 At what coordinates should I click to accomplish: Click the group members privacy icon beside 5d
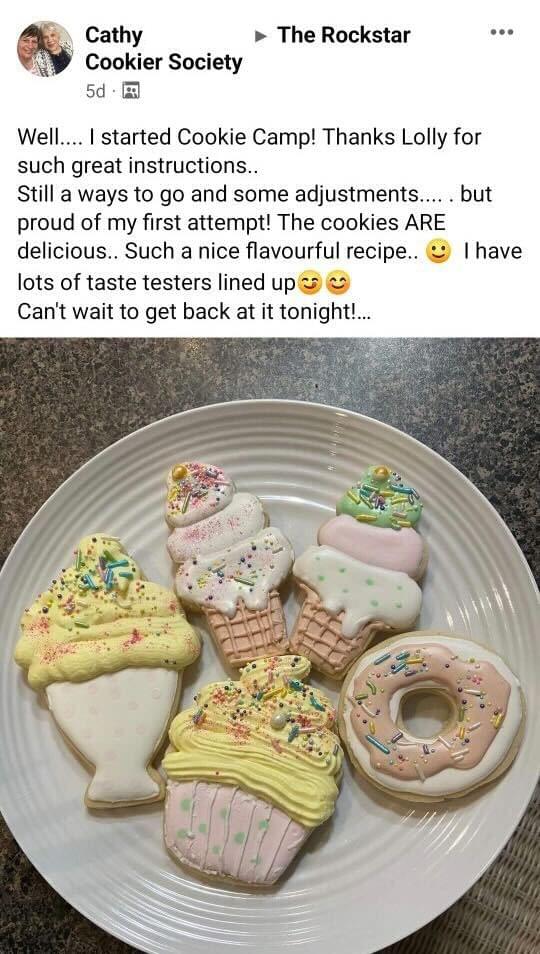pyautogui.click(x=131, y=91)
